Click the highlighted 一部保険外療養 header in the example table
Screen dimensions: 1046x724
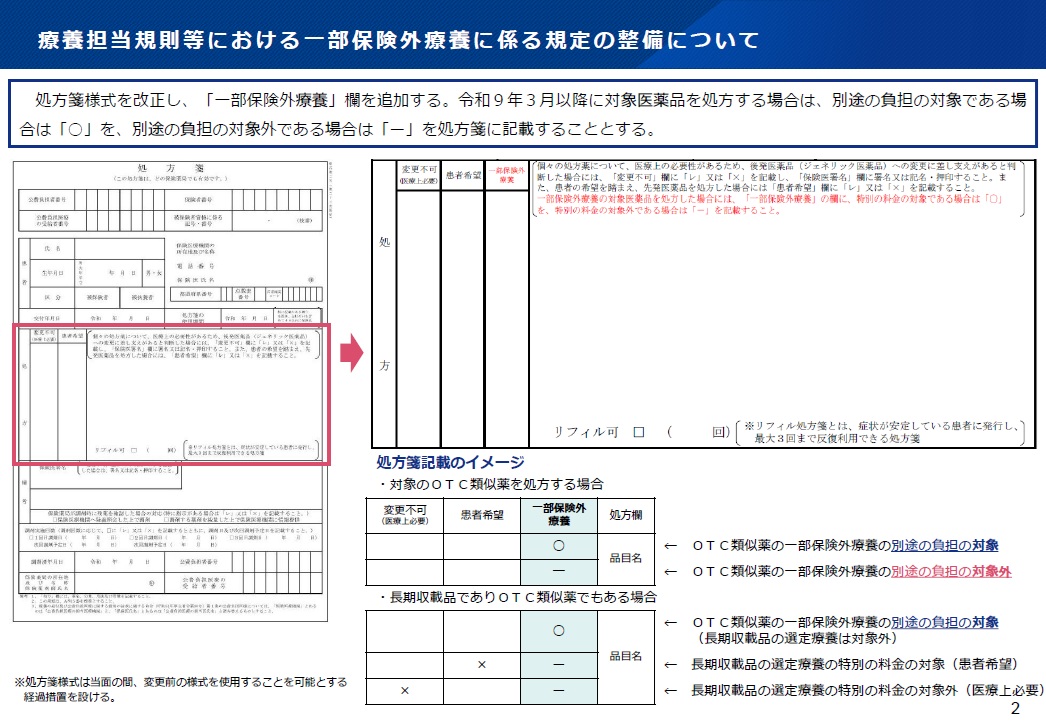pos(558,514)
